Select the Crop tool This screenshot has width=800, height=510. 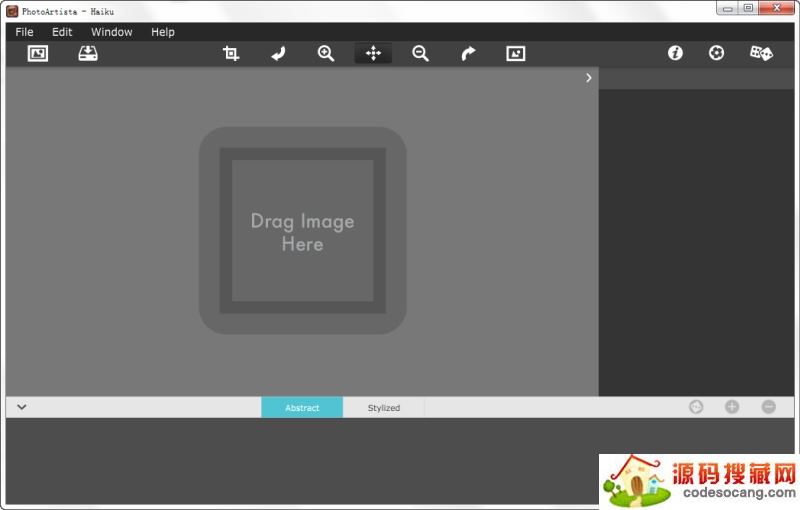click(x=231, y=54)
